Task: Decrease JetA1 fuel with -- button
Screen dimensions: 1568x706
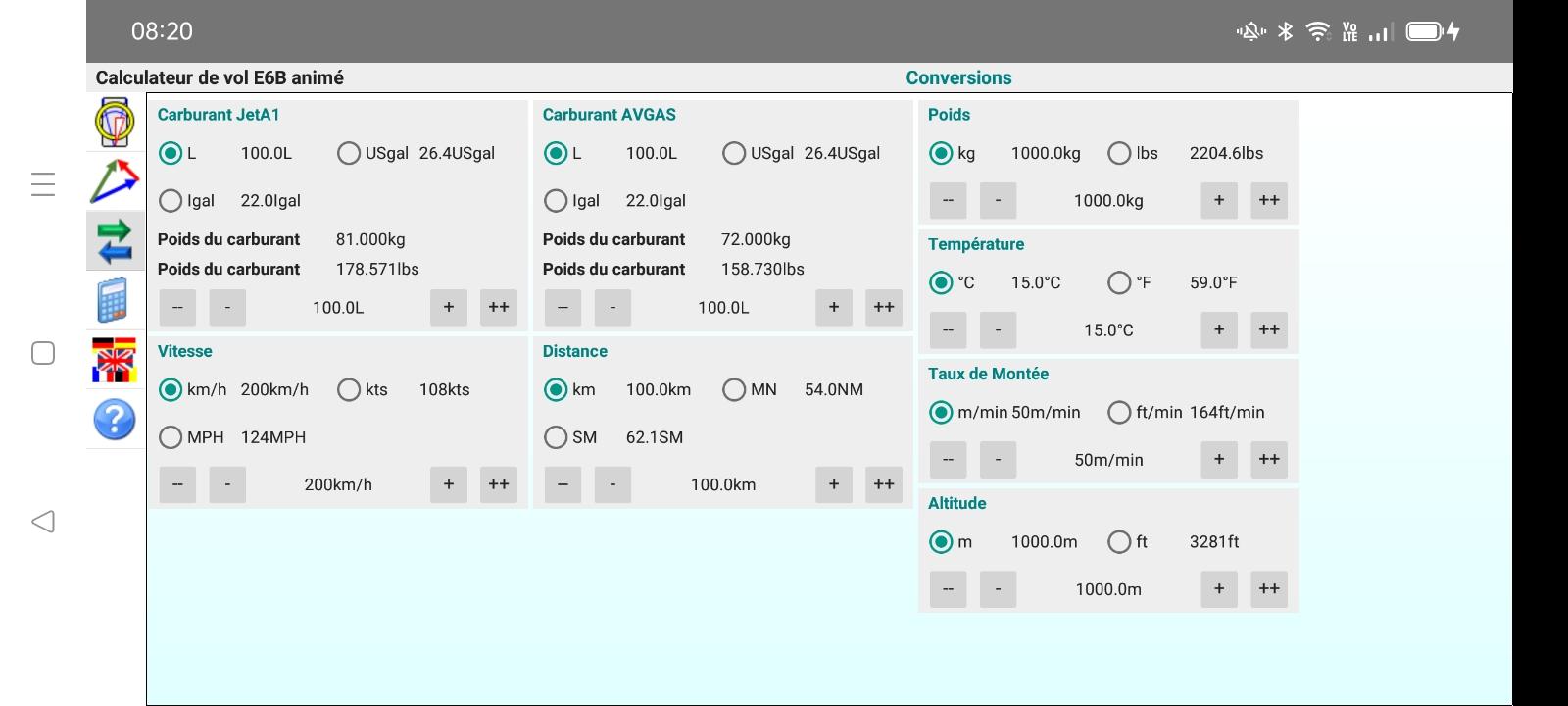Action: [177, 307]
